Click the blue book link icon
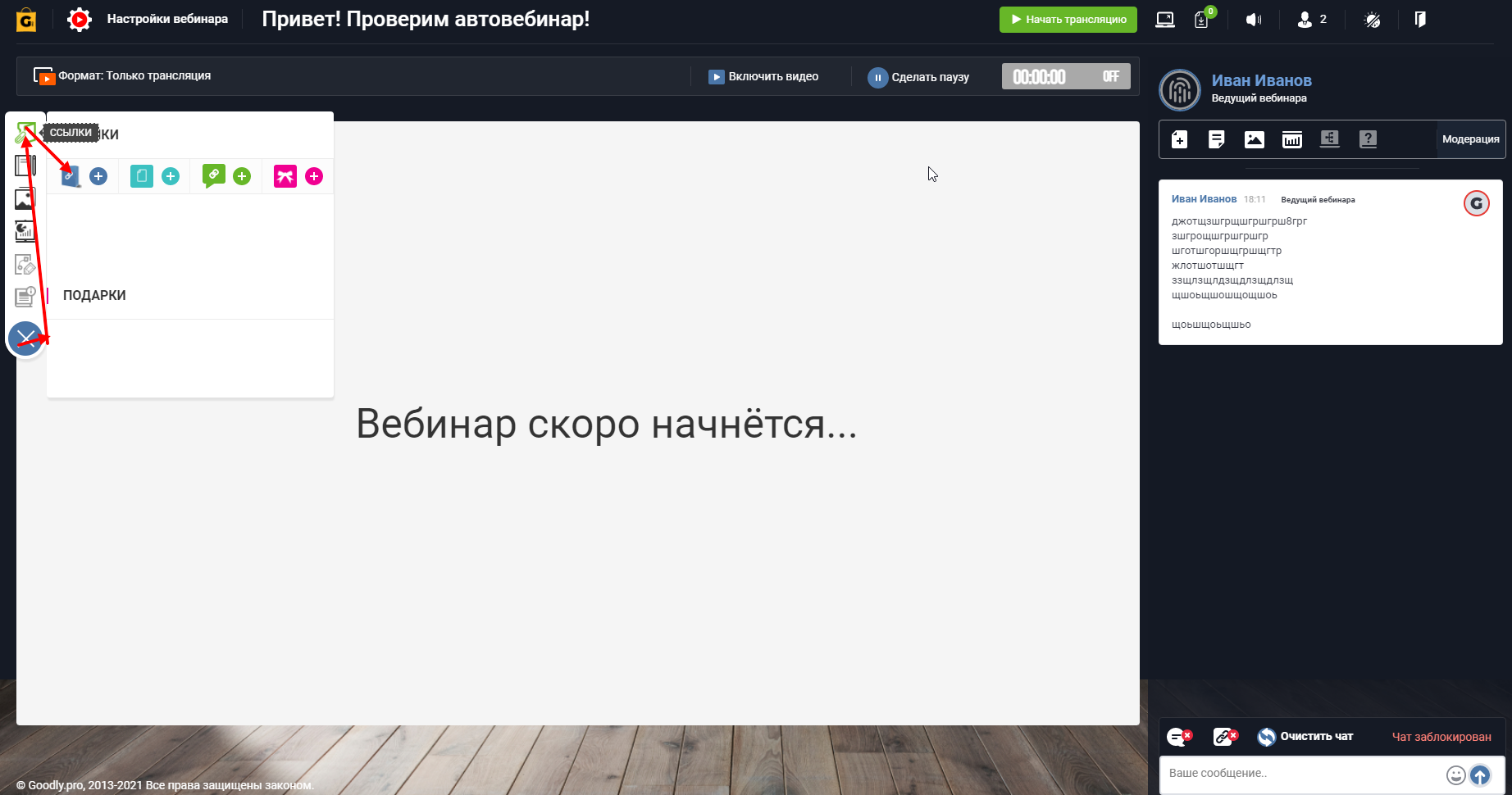Screen dimensions: 1512x795 71,176
